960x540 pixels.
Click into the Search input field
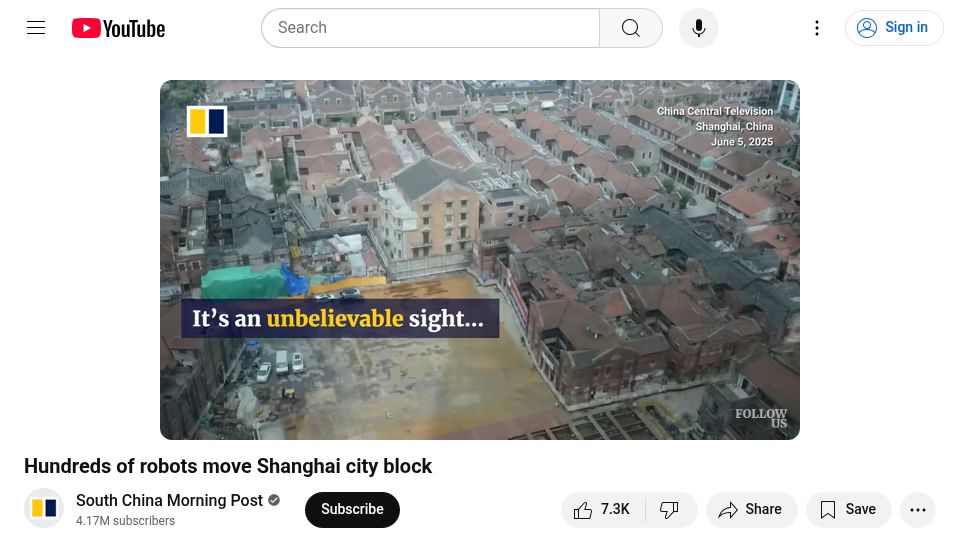(430, 28)
